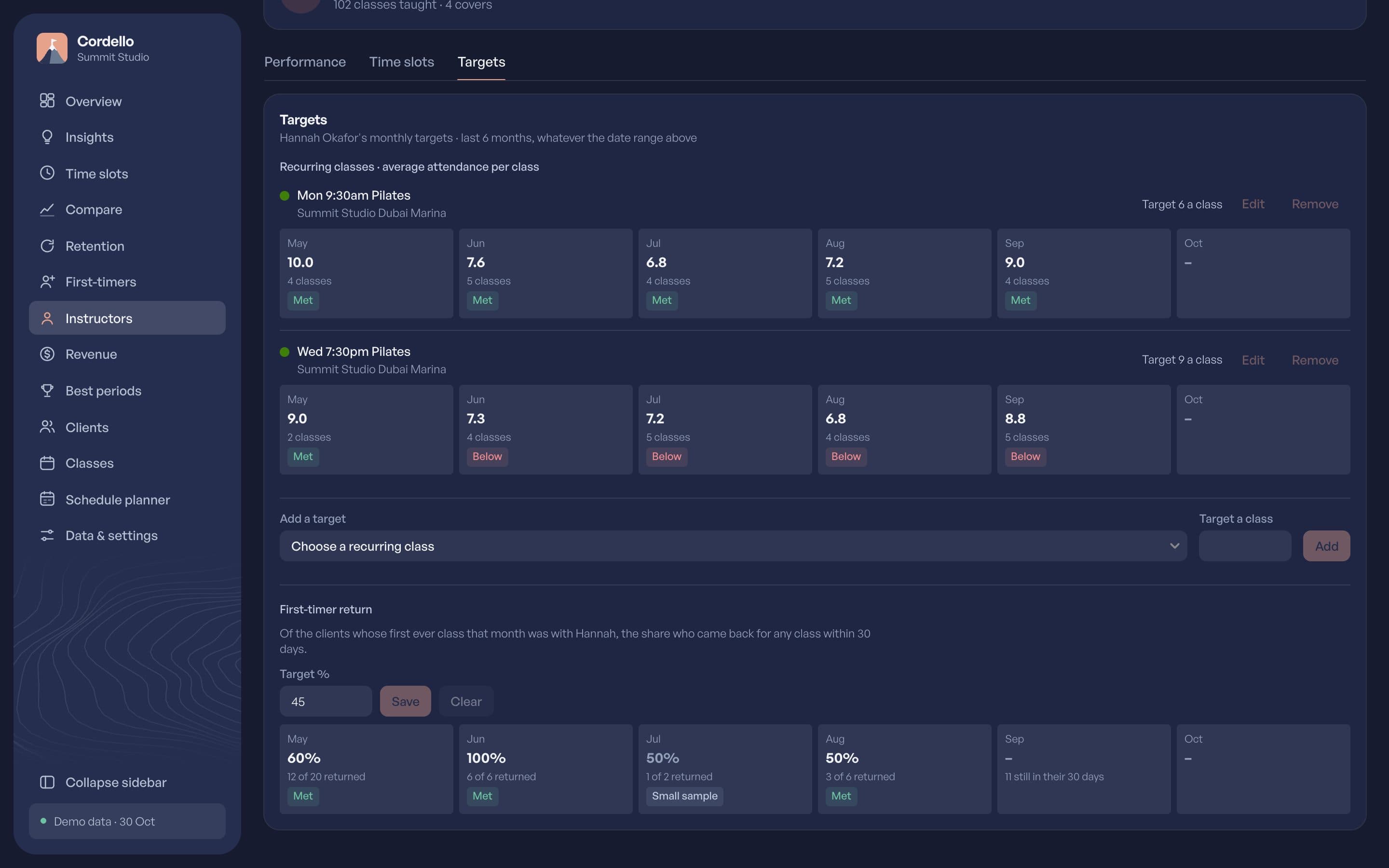Viewport: 1389px width, 868px height.
Task: Click the Target % field showing 45
Action: click(326, 702)
